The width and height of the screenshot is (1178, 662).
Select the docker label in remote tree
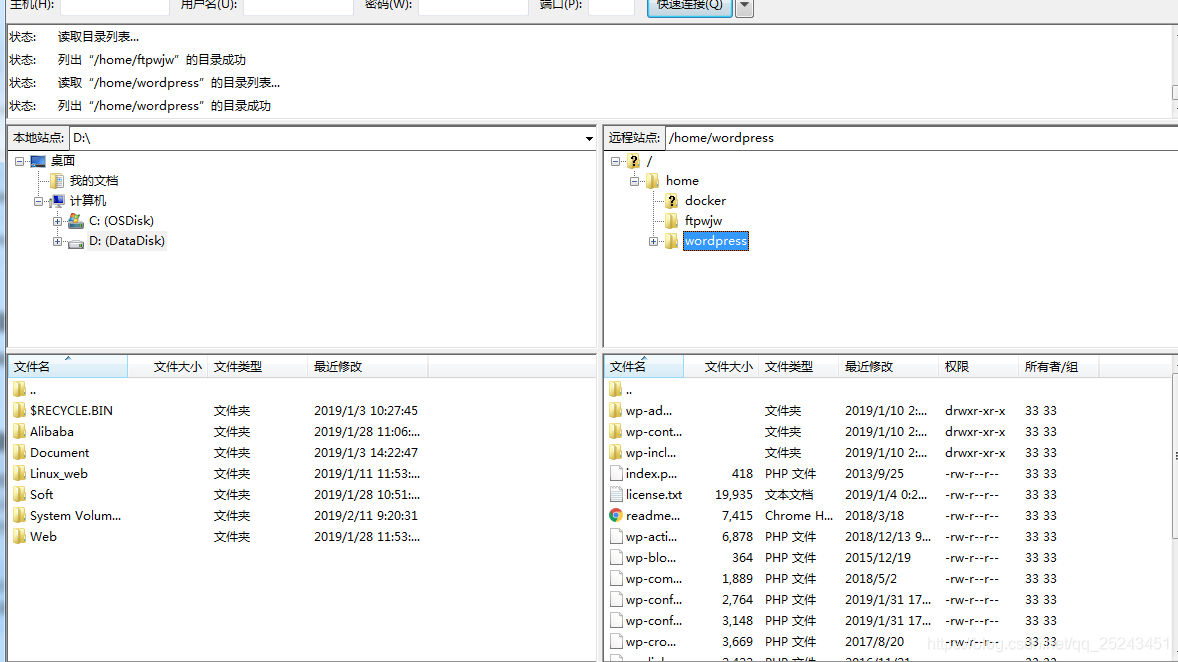click(x=705, y=201)
